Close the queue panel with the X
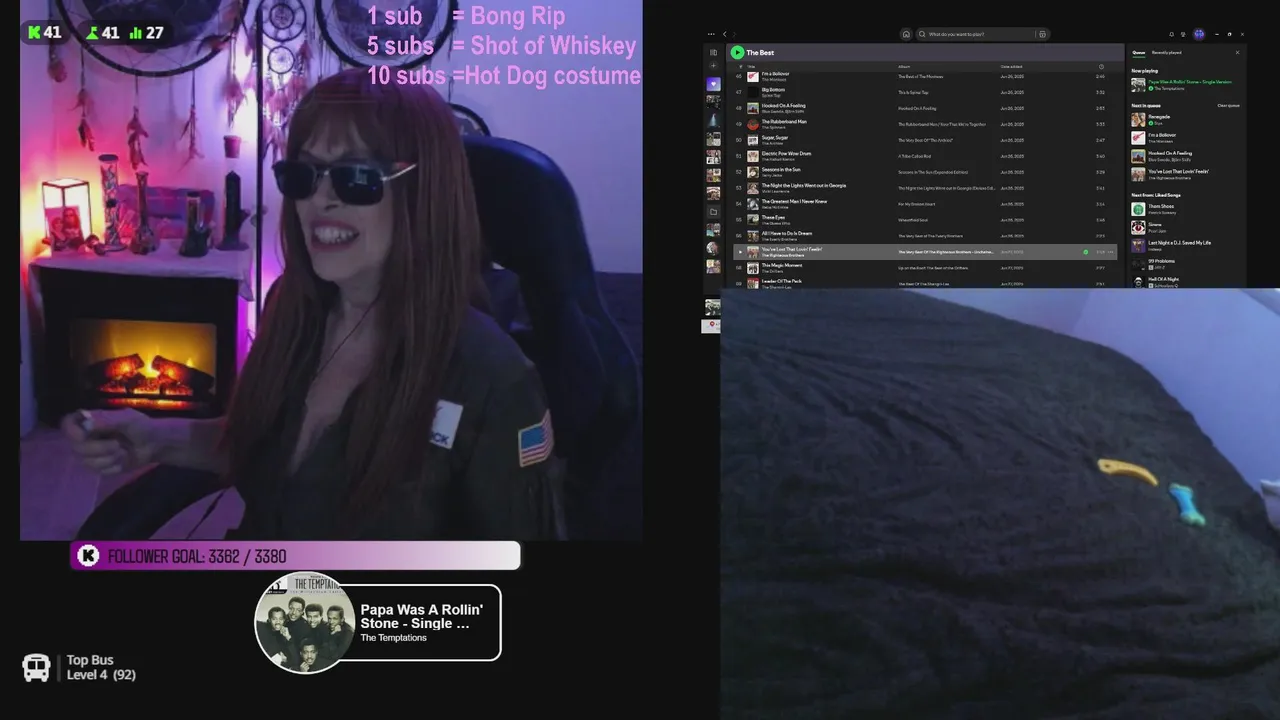 coord(1237,52)
